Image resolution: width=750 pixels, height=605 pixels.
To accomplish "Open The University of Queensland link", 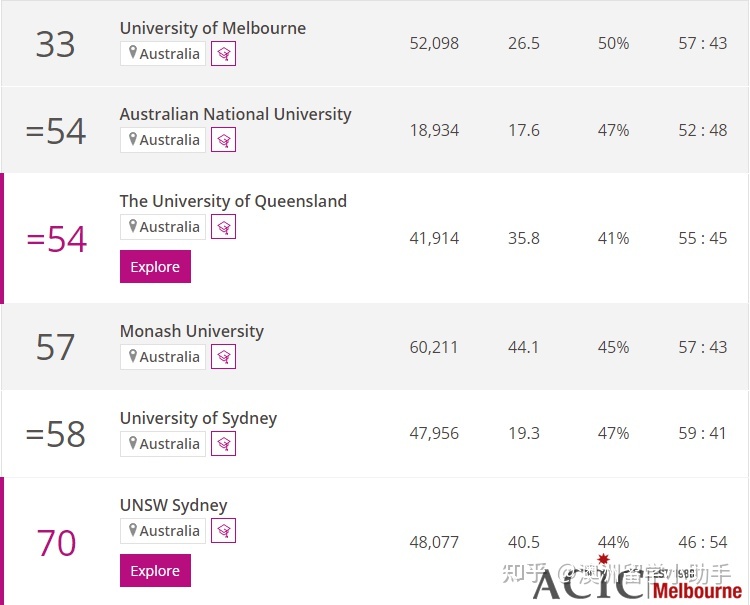I will 233,201.
